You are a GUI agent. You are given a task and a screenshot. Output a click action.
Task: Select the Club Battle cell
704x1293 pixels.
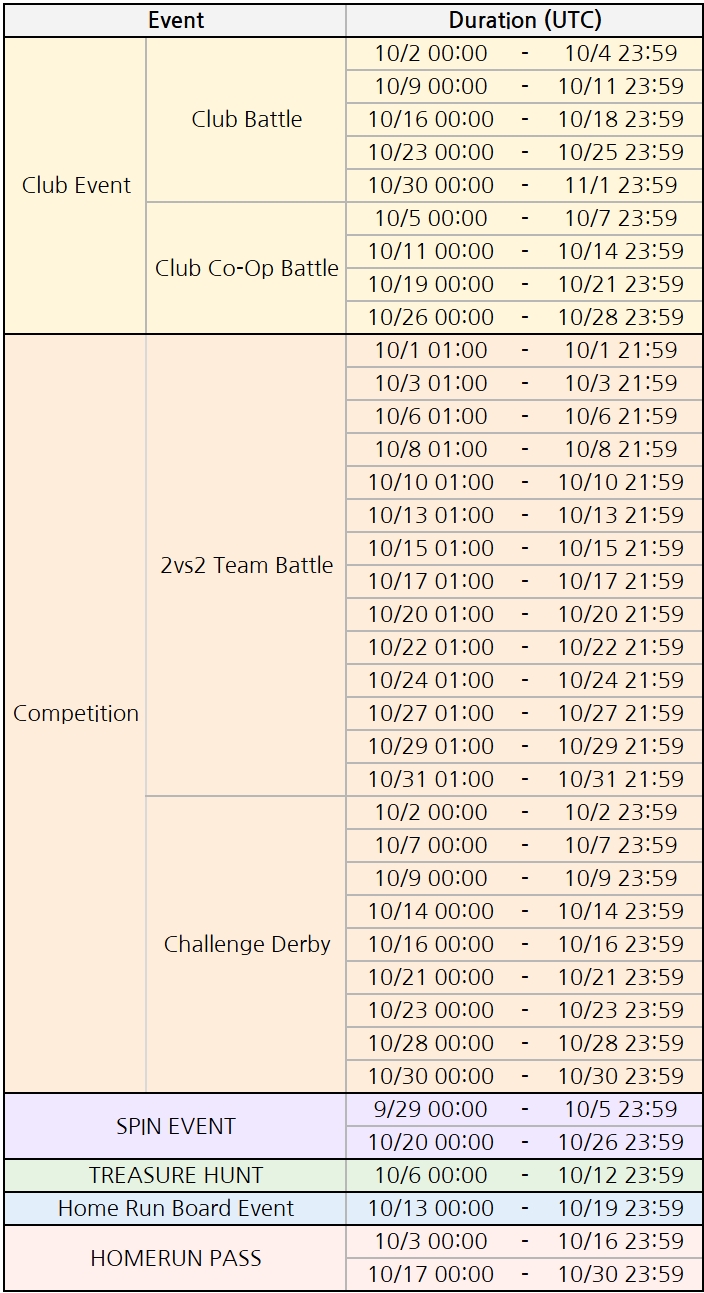[246, 119]
